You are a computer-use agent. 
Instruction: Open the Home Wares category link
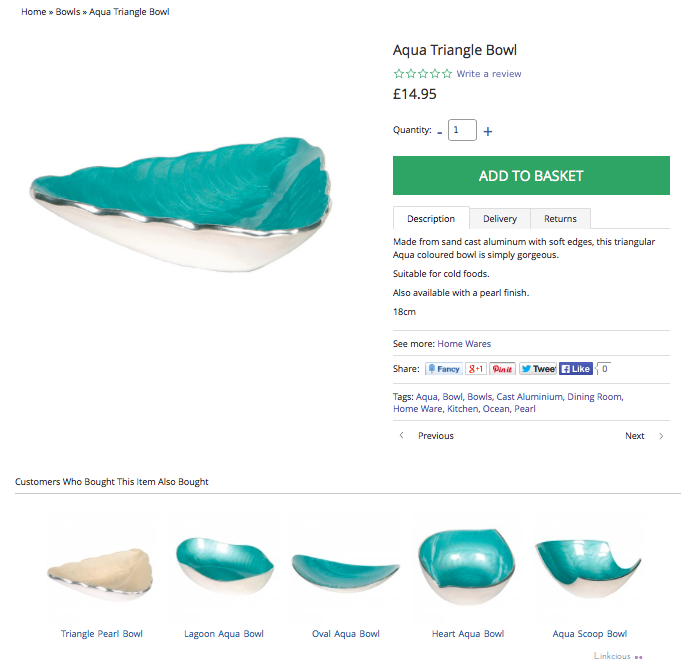pyautogui.click(x=464, y=343)
